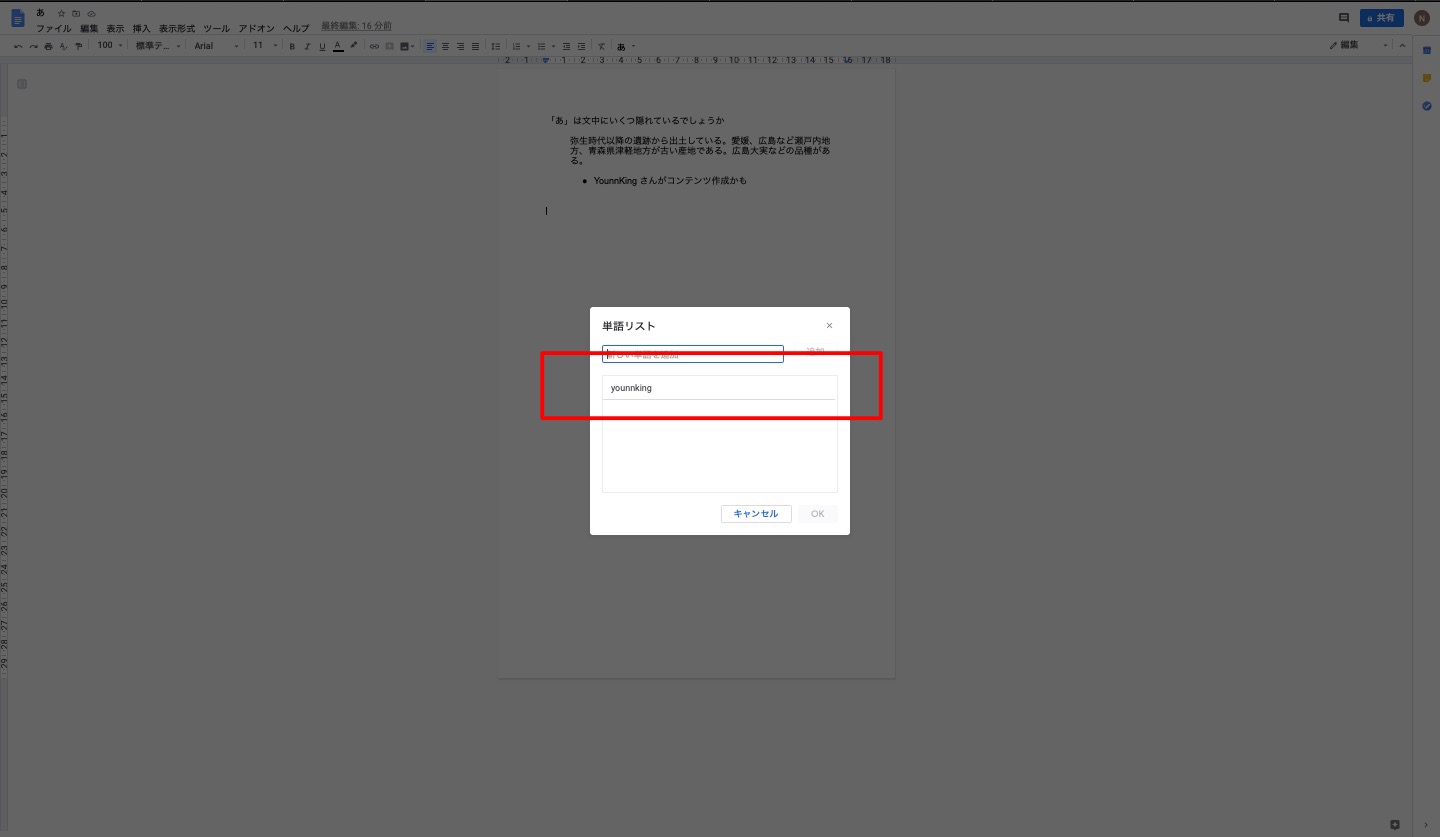Viewport: 1440px width, 837px height.
Task: Check the cloud save status icon
Action: [91, 14]
